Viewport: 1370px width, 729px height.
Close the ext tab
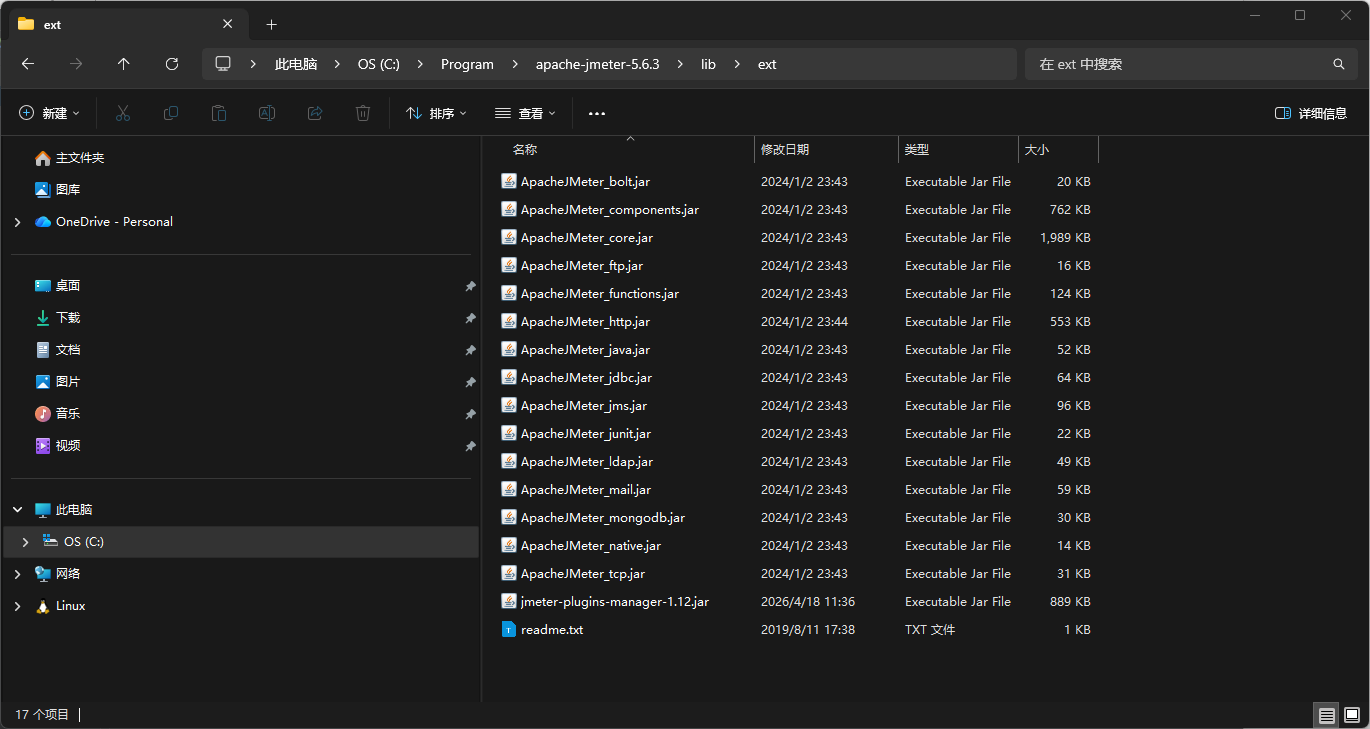228,24
